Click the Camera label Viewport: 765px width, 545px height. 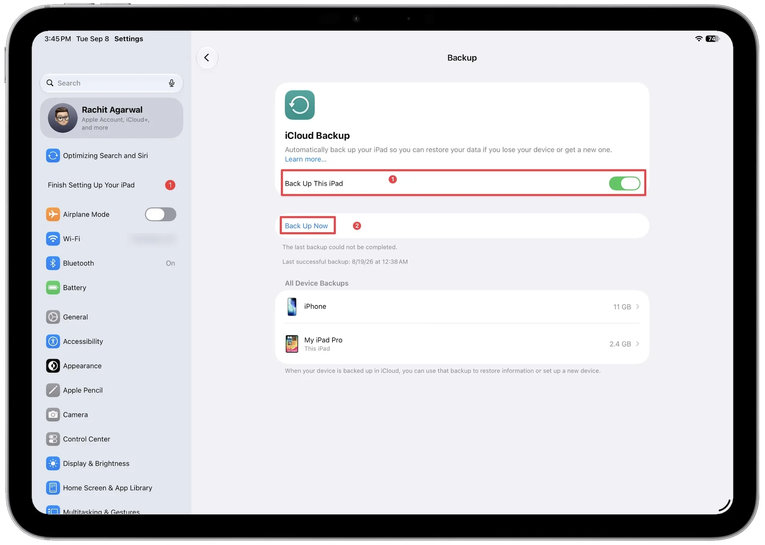coord(76,415)
